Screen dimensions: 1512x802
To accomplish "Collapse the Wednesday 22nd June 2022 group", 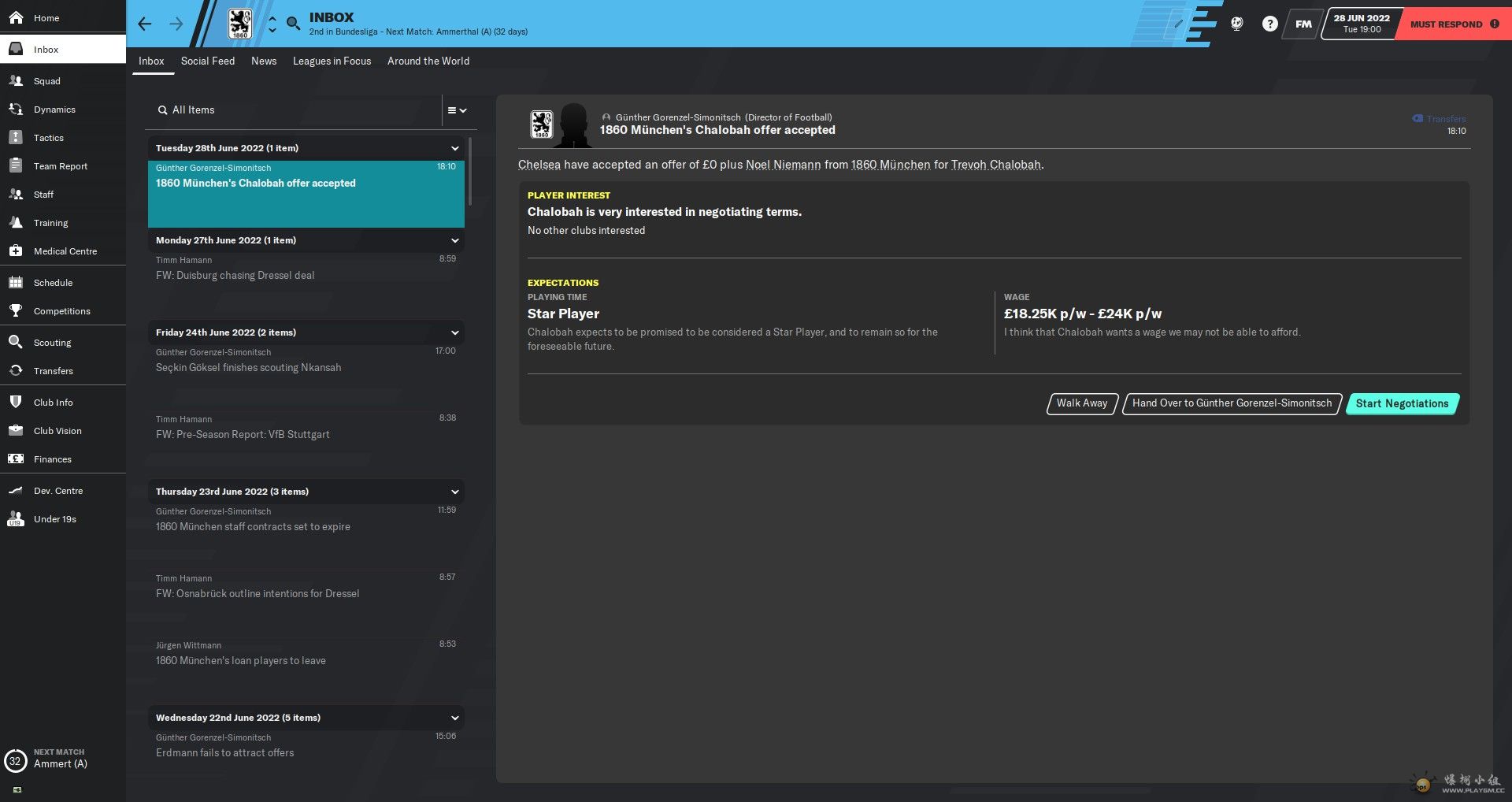I will 454,718.
